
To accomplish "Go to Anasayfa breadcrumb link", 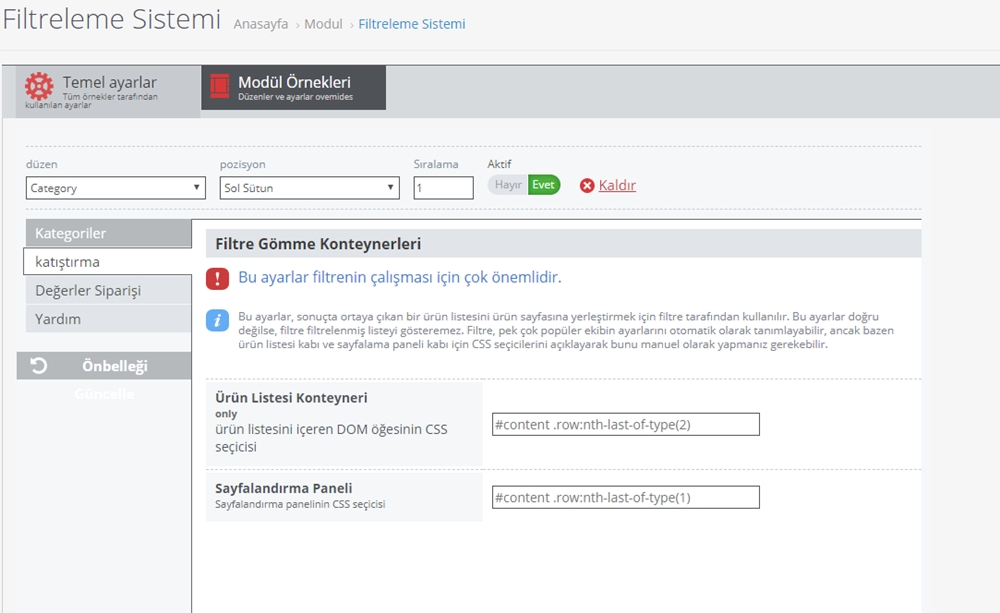I will pyautogui.click(x=261, y=24).
